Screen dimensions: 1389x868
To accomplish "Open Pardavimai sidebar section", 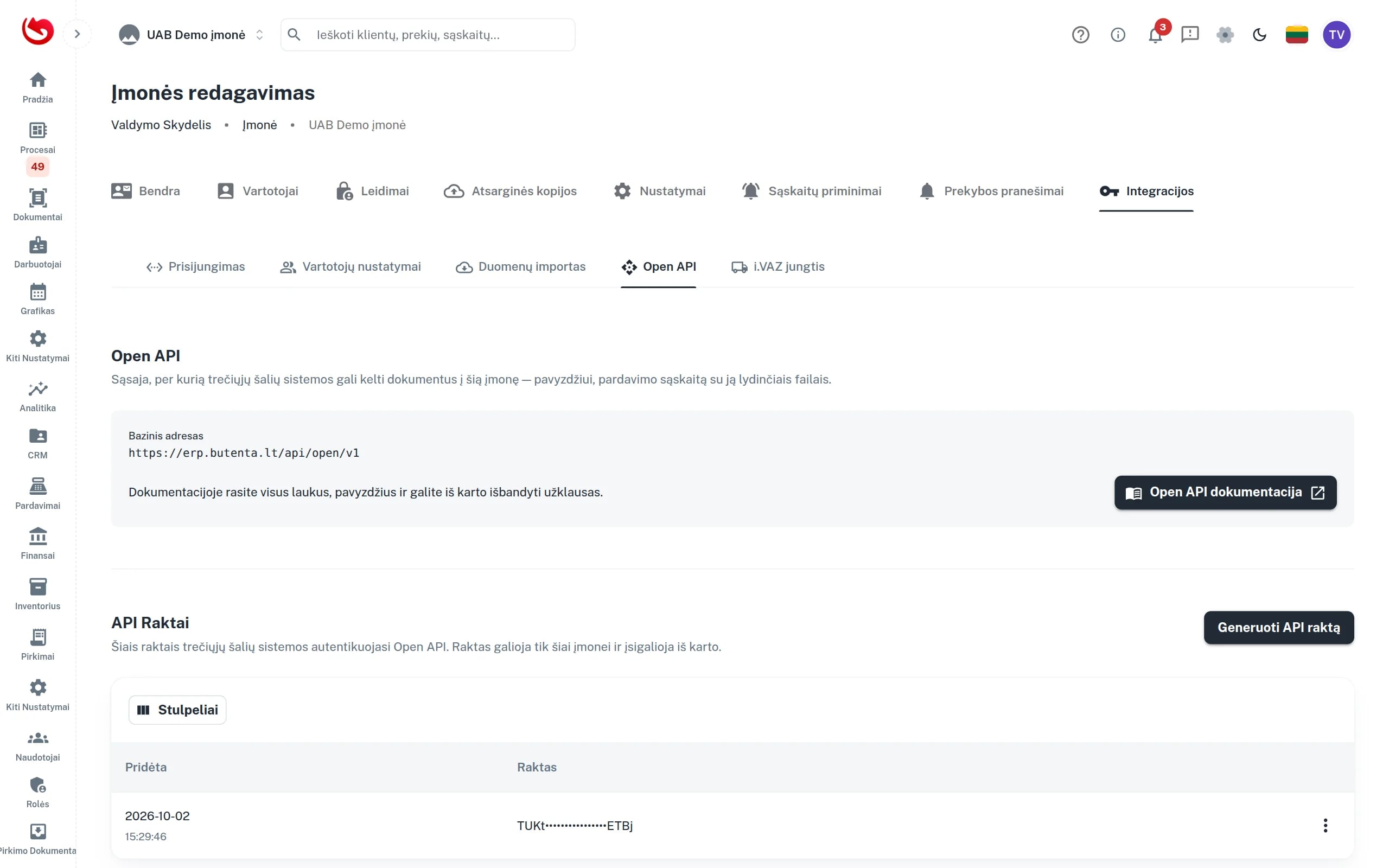I will [37, 493].
